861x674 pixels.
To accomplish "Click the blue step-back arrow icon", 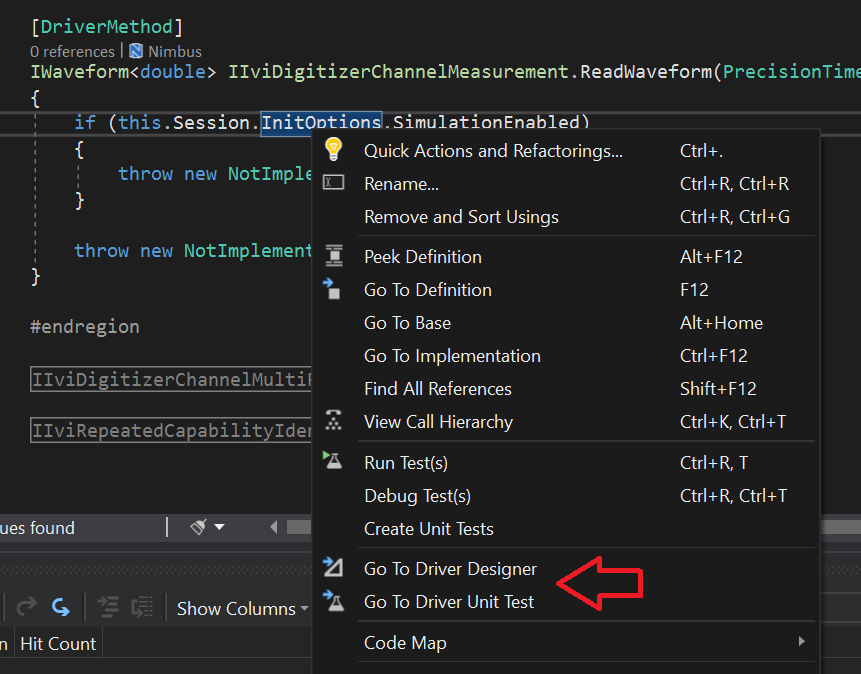I will (60, 607).
